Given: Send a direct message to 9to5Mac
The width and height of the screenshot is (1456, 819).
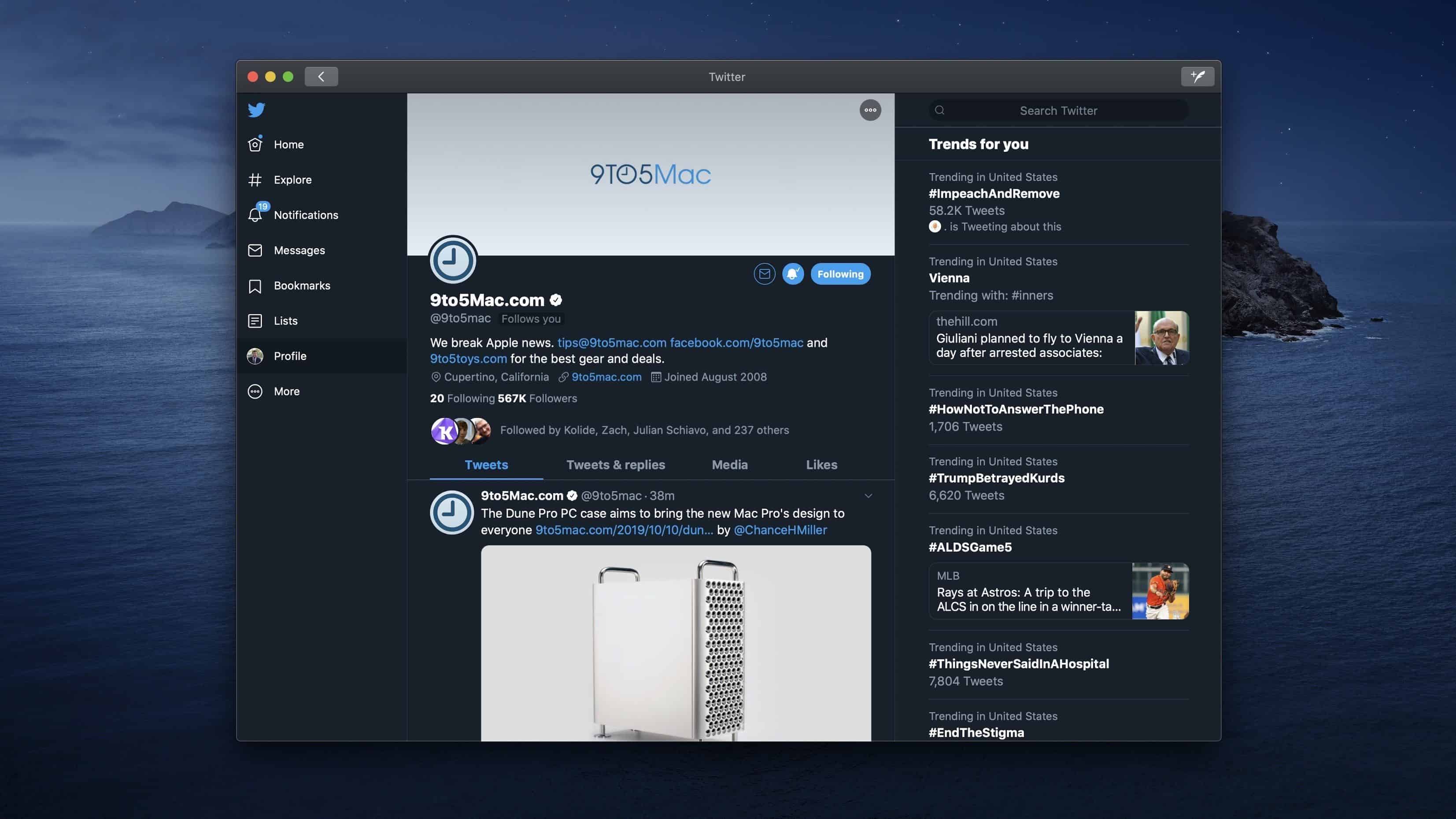Looking at the screenshot, I should pos(764,273).
